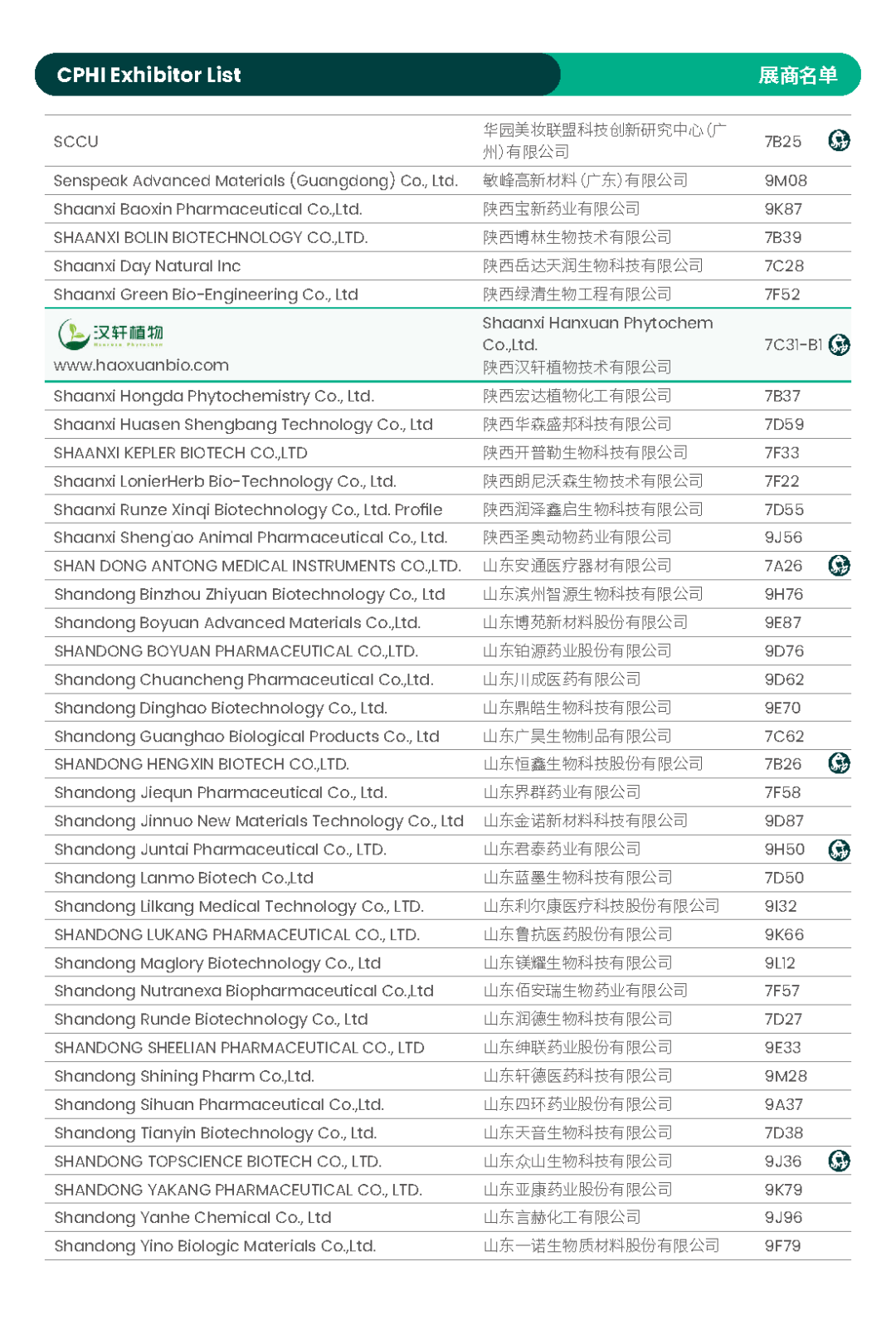Click booth number 9K87

pyautogui.click(x=783, y=209)
